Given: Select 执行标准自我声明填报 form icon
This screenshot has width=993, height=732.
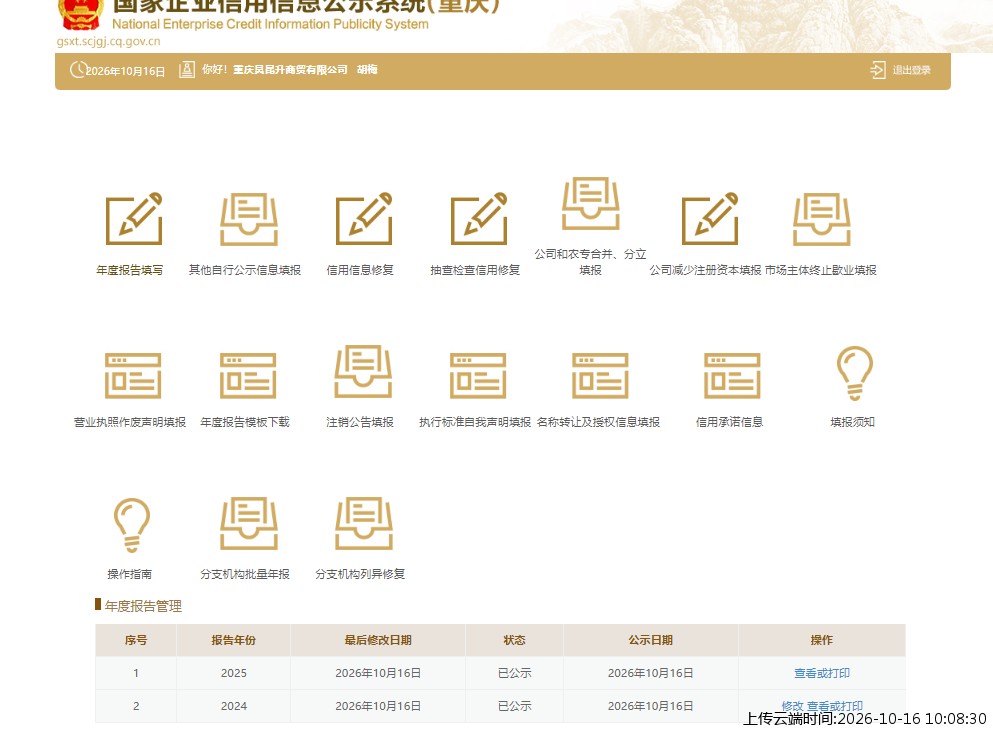Looking at the screenshot, I should pyautogui.click(x=478, y=375).
